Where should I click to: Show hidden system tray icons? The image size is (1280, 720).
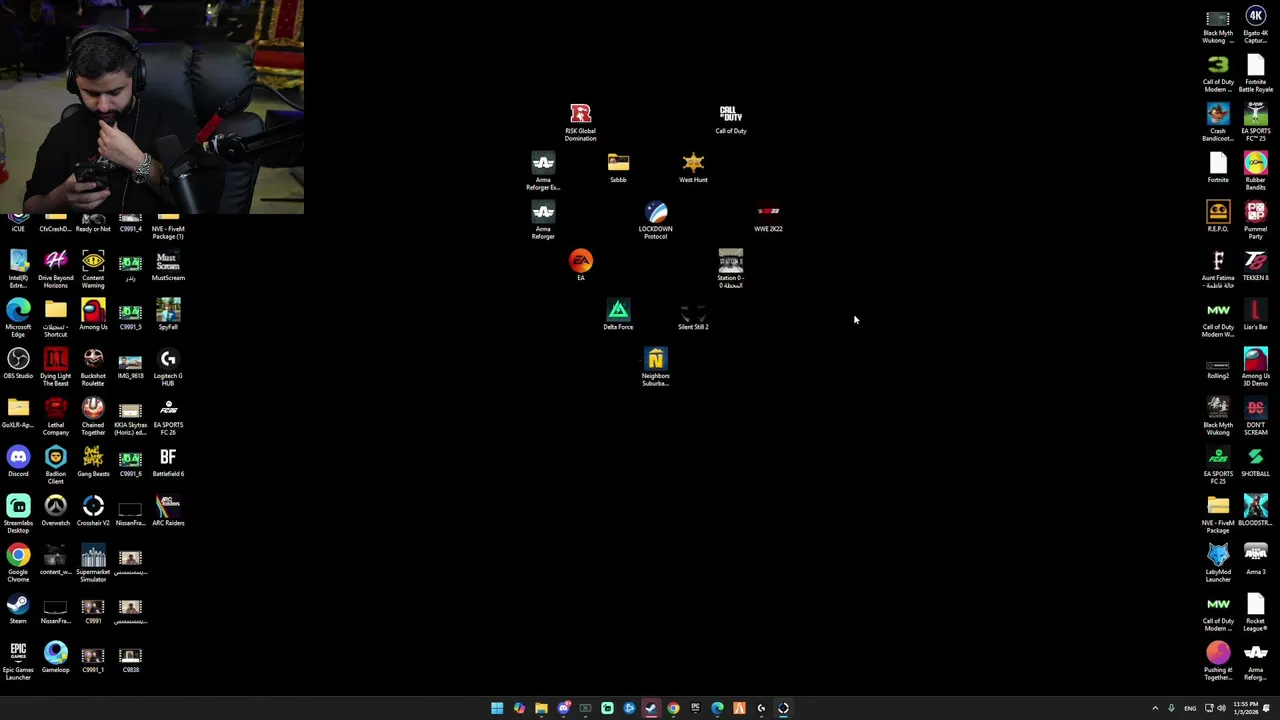point(1155,708)
